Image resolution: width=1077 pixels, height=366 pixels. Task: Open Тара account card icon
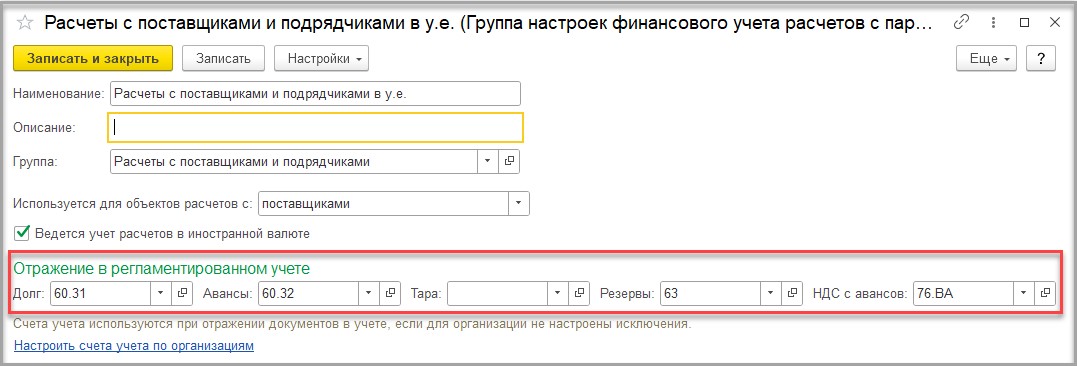click(x=579, y=294)
